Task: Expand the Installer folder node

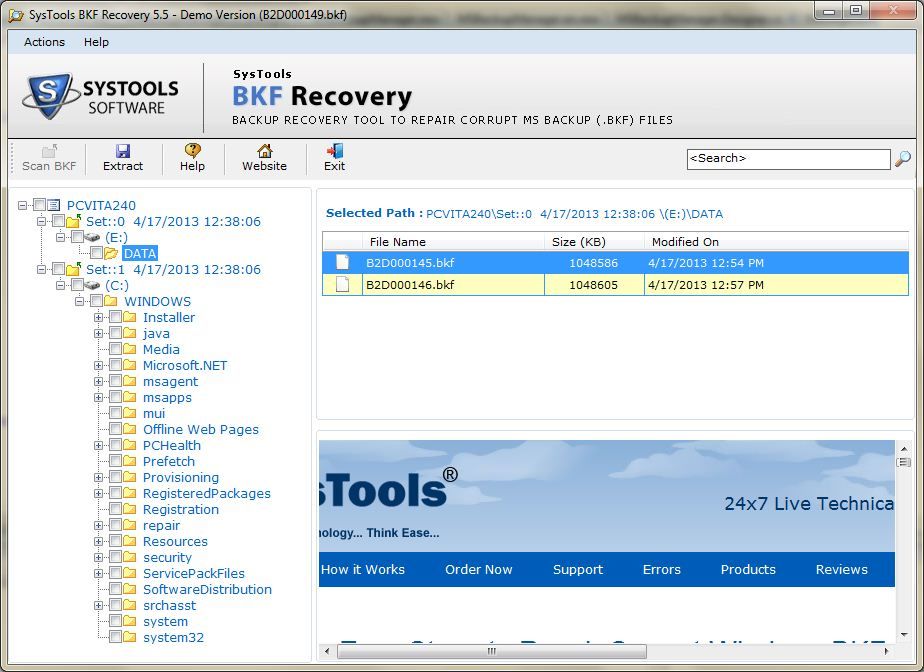Action: click(98, 318)
